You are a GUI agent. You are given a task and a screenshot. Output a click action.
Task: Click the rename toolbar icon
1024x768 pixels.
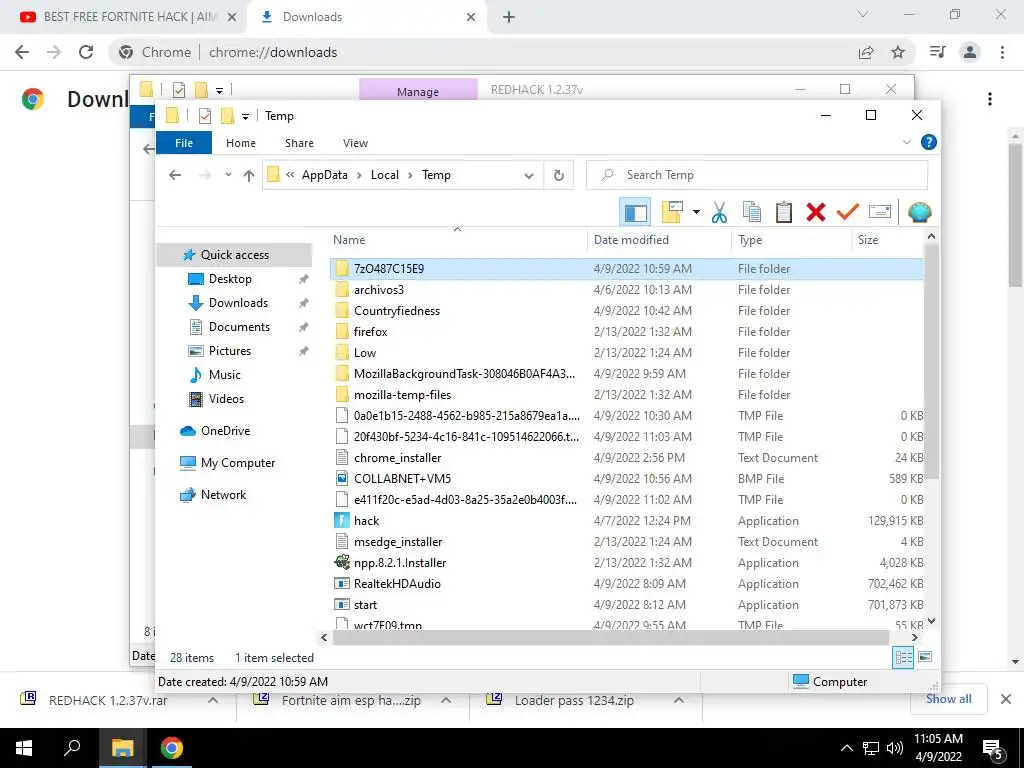point(880,212)
